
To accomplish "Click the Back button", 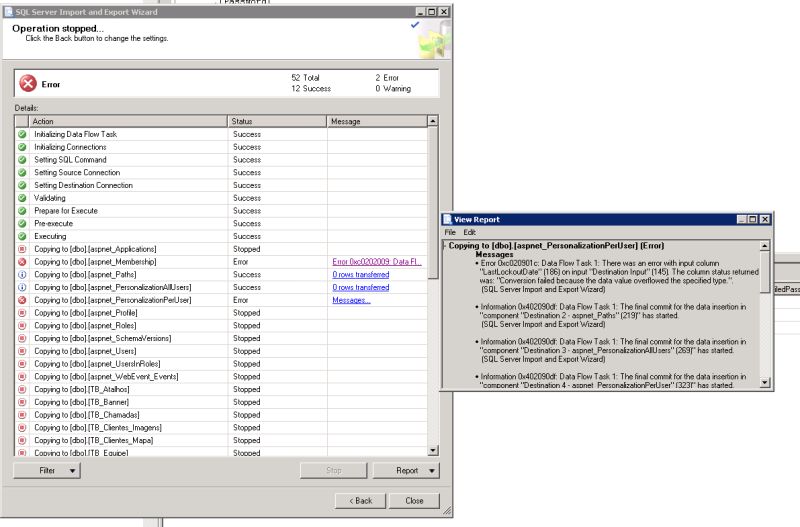I will point(360,500).
